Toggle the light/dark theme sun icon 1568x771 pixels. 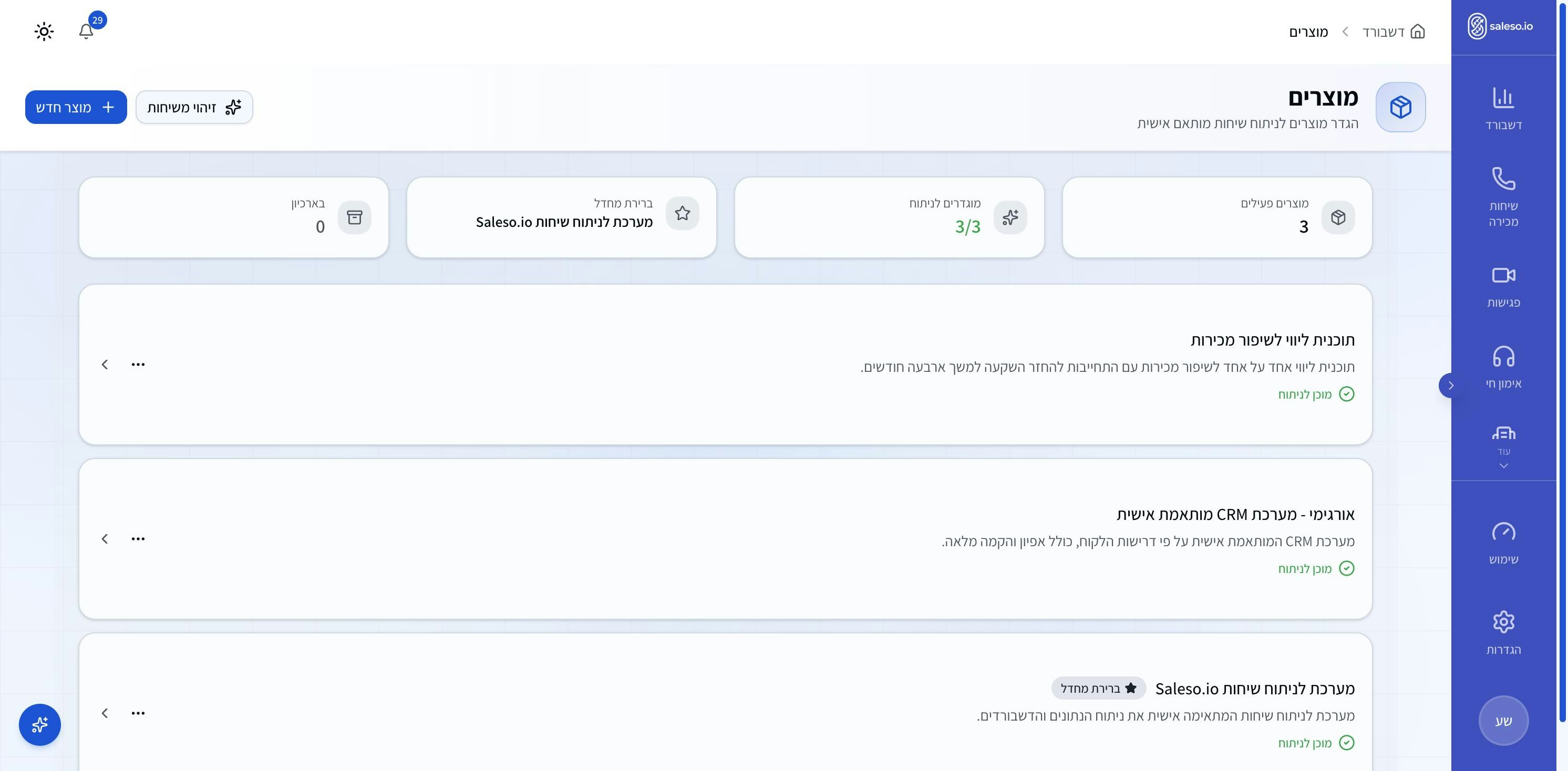(44, 32)
